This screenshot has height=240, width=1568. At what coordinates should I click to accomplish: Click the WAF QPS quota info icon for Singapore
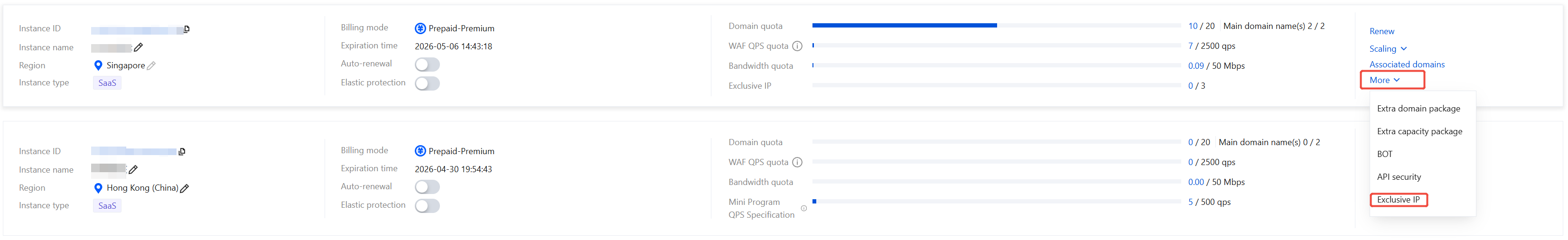pyautogui.click(x=797, y=46)
